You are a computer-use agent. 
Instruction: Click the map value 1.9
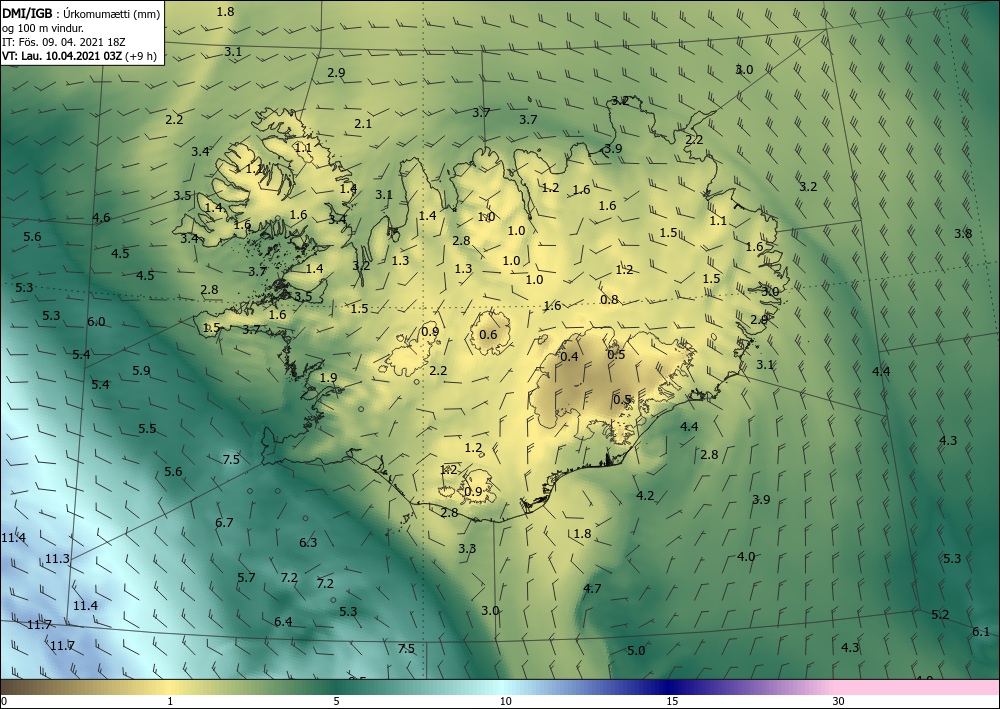coord(328,377)
